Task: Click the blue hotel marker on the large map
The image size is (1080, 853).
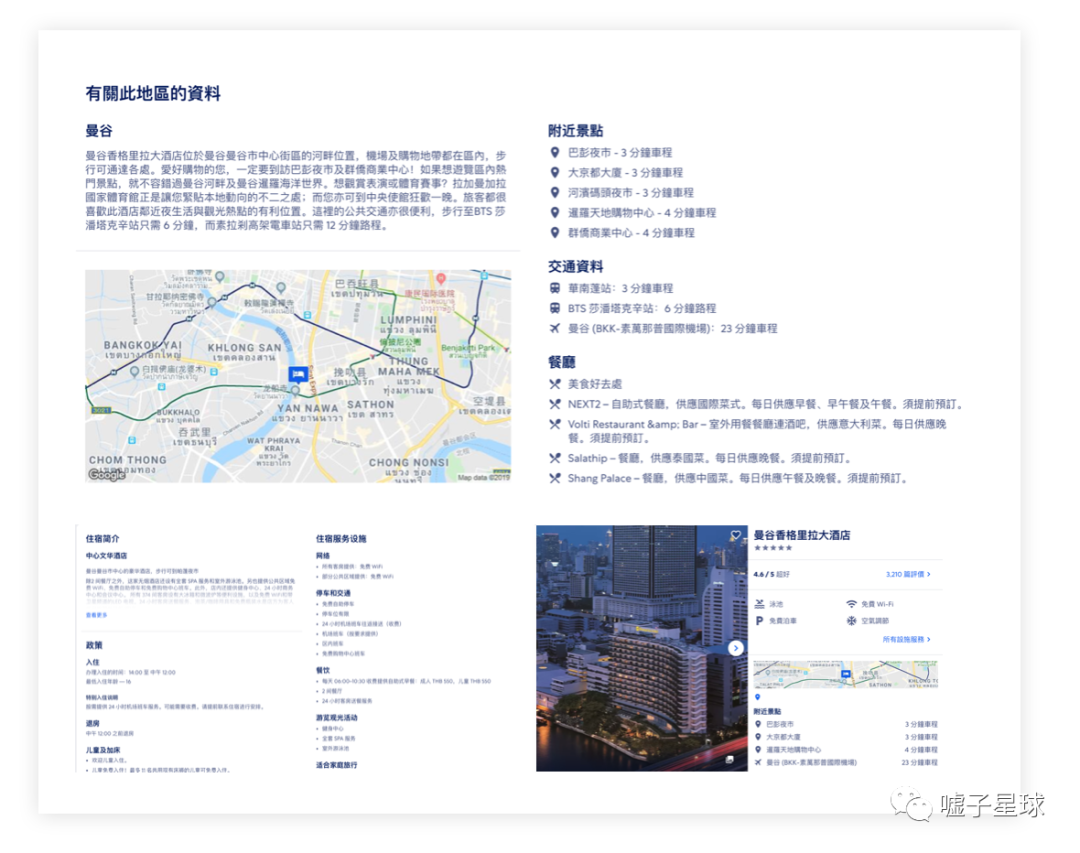Action: [x=298, y=373]
